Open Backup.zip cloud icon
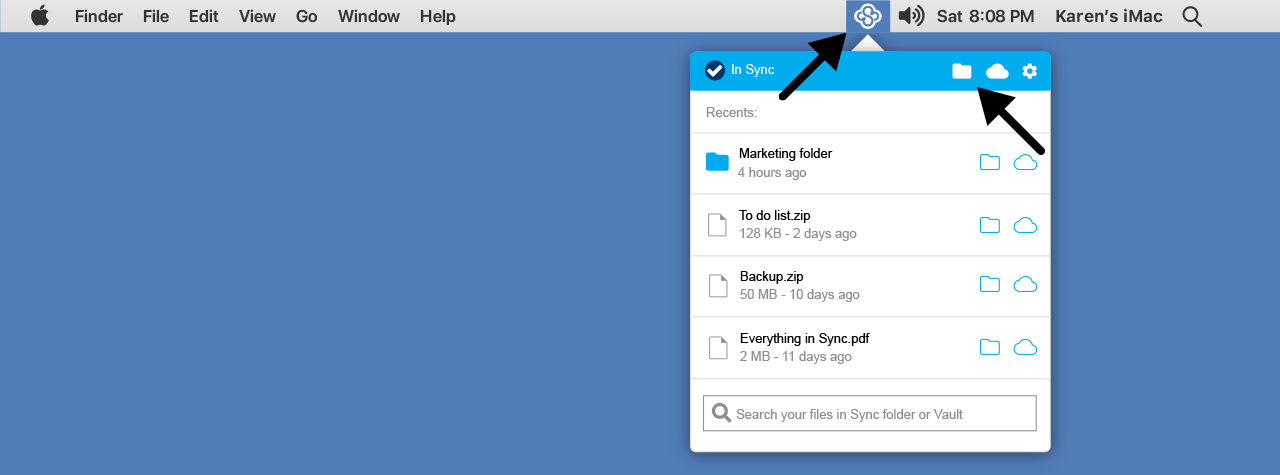 1025,285
